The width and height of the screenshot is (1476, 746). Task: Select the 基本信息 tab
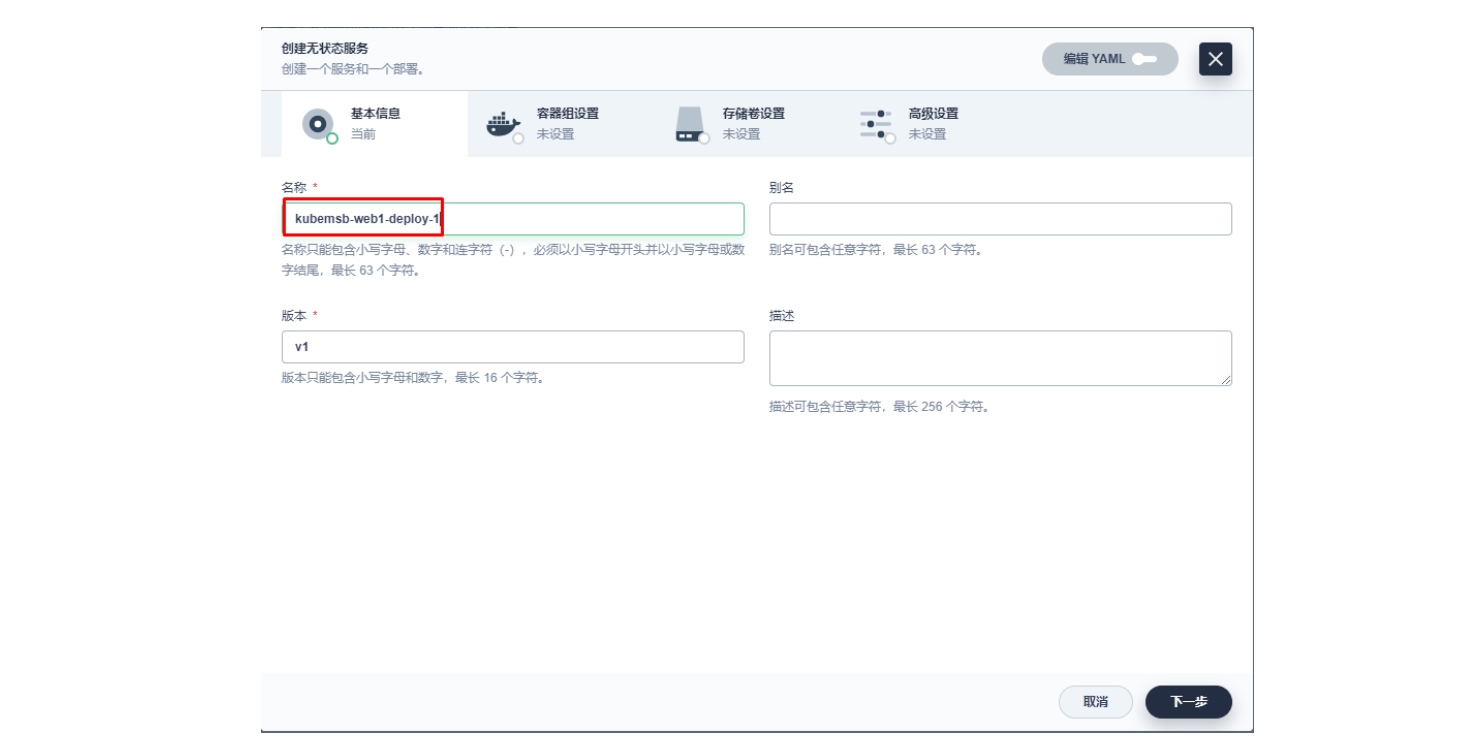(374, 124)
